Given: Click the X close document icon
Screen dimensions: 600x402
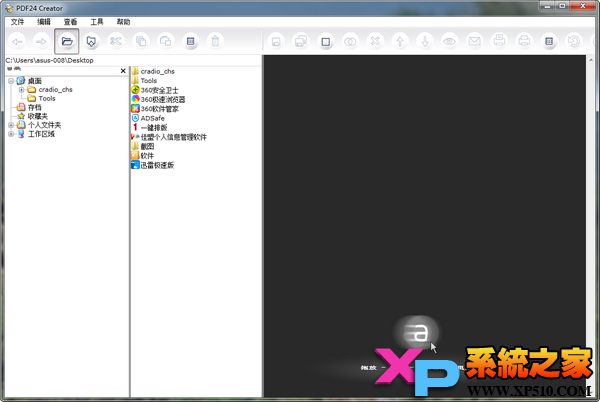Looking at the screenshot, I should (x=375, y=41).
